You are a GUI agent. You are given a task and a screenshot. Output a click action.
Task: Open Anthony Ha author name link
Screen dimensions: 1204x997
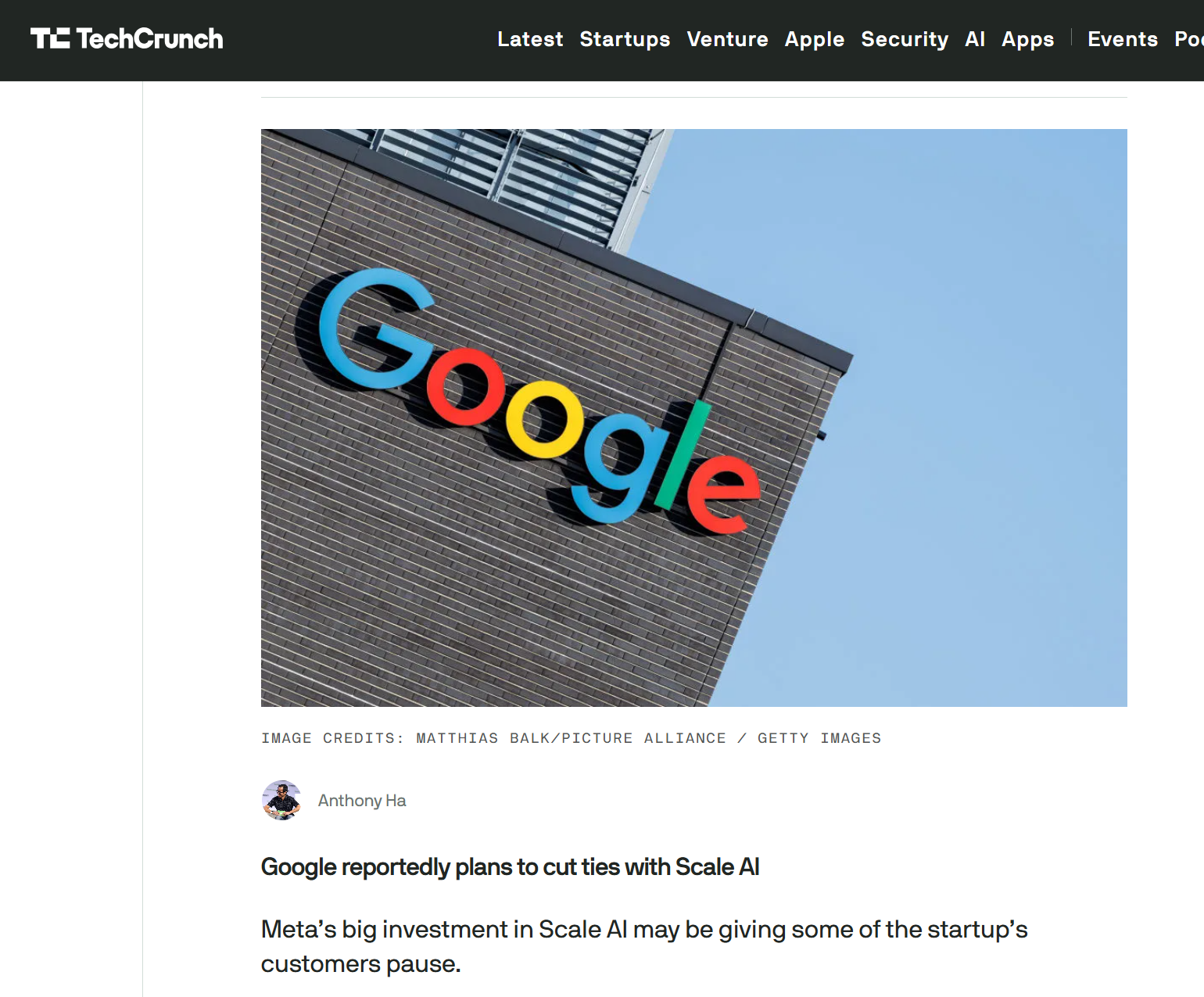pyautogui.click(x=362, y=801)
